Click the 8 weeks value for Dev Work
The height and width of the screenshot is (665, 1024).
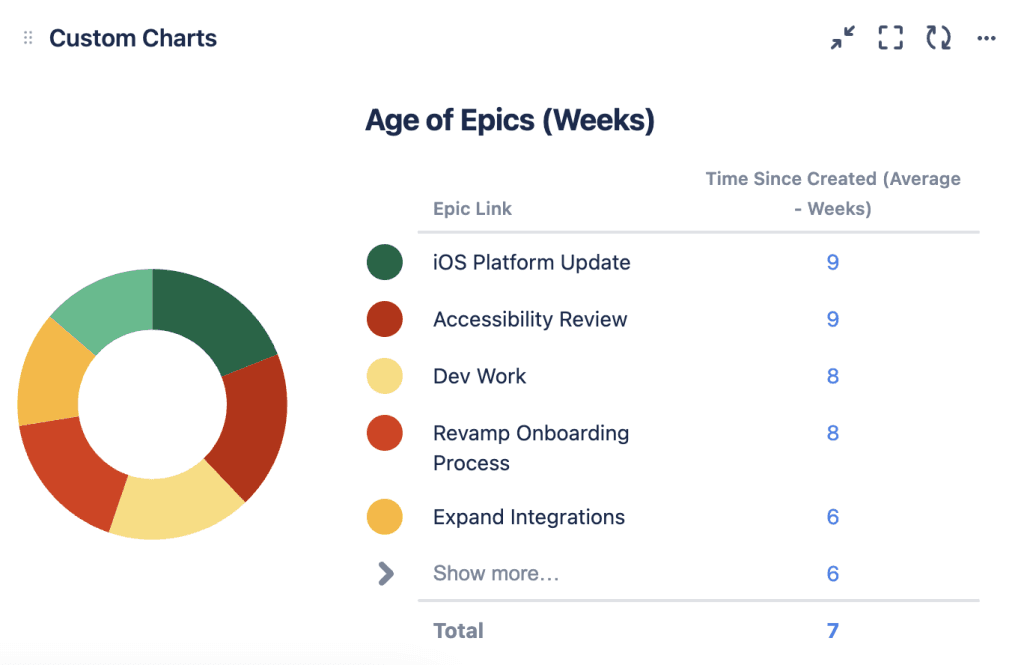click(x=832, y=377)
